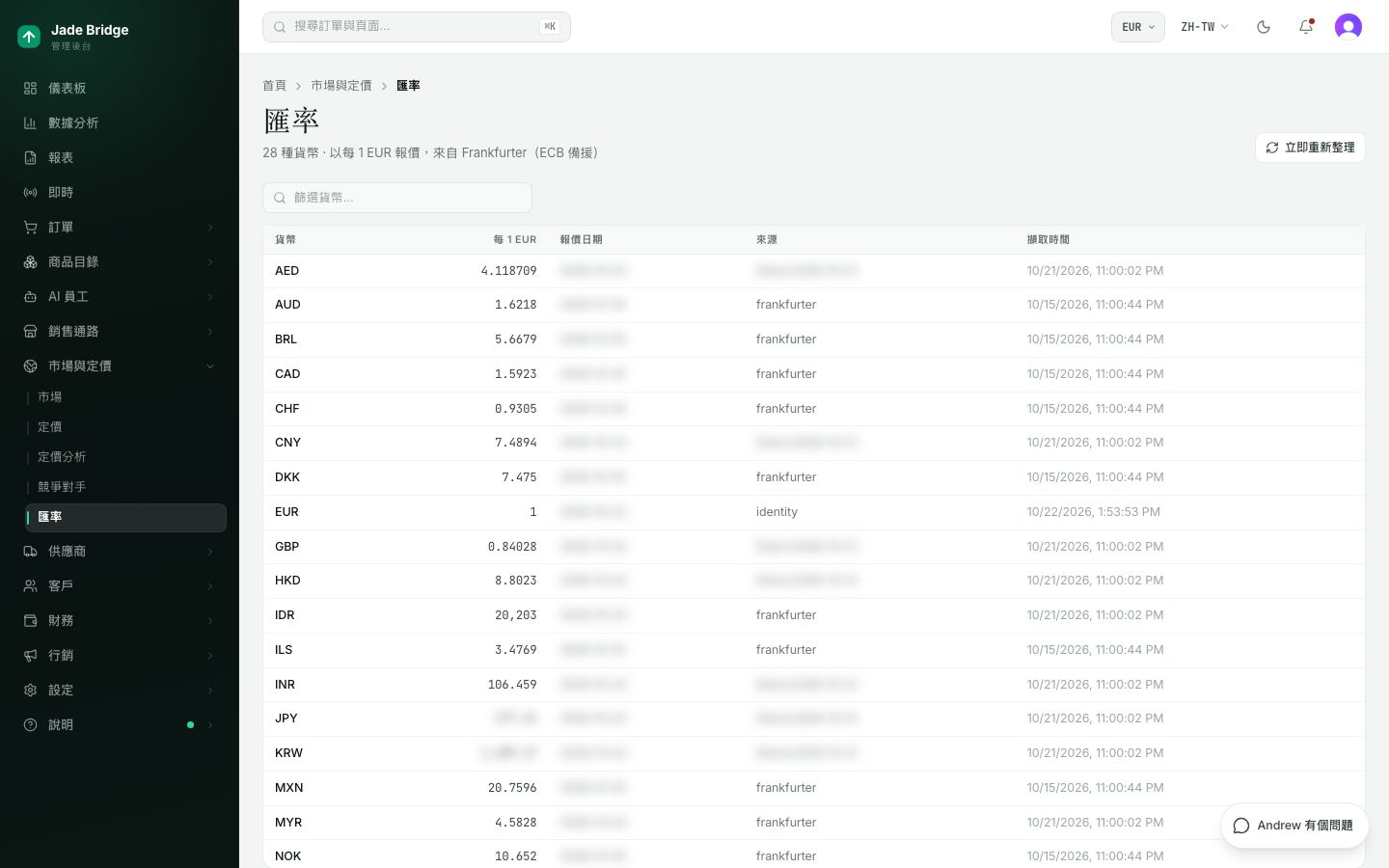This screenshot has height=868, width=1389.
Task: Open the ZH-TW language dropdown
Action: pos(1204,27)
